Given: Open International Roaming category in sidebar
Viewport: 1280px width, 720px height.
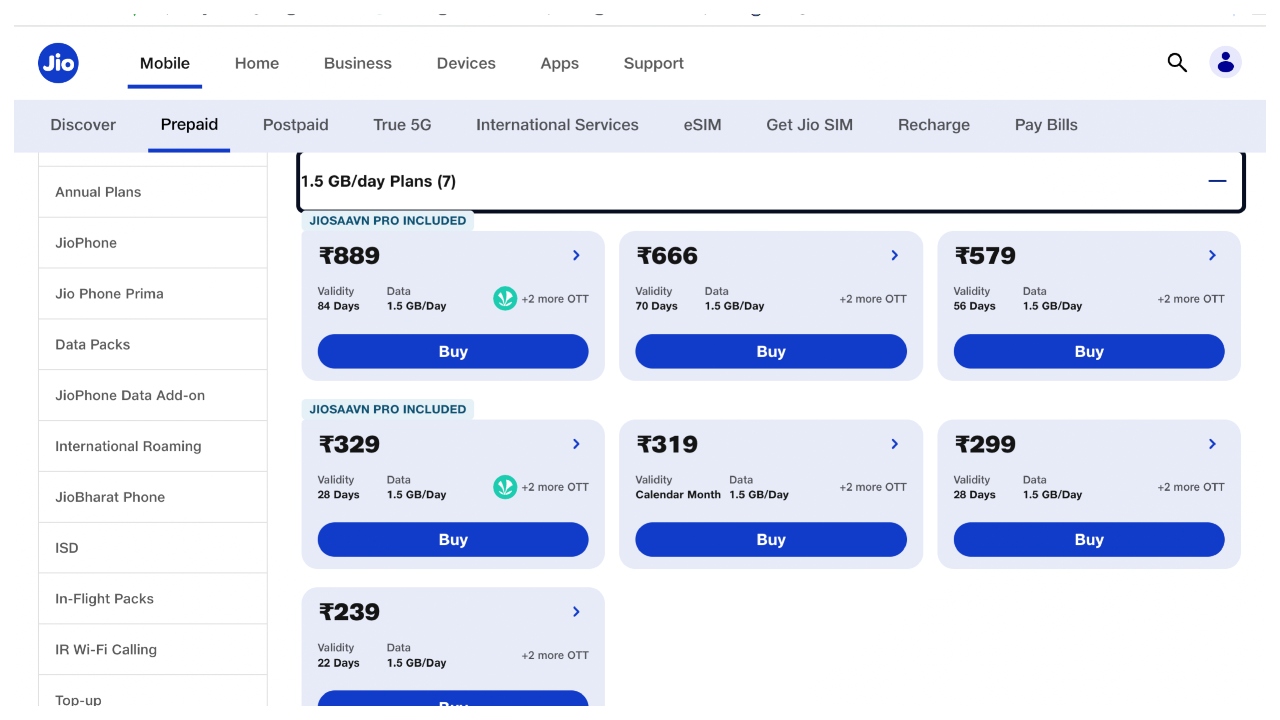Looking at the screenshot, I should click(x=128, y=446).
